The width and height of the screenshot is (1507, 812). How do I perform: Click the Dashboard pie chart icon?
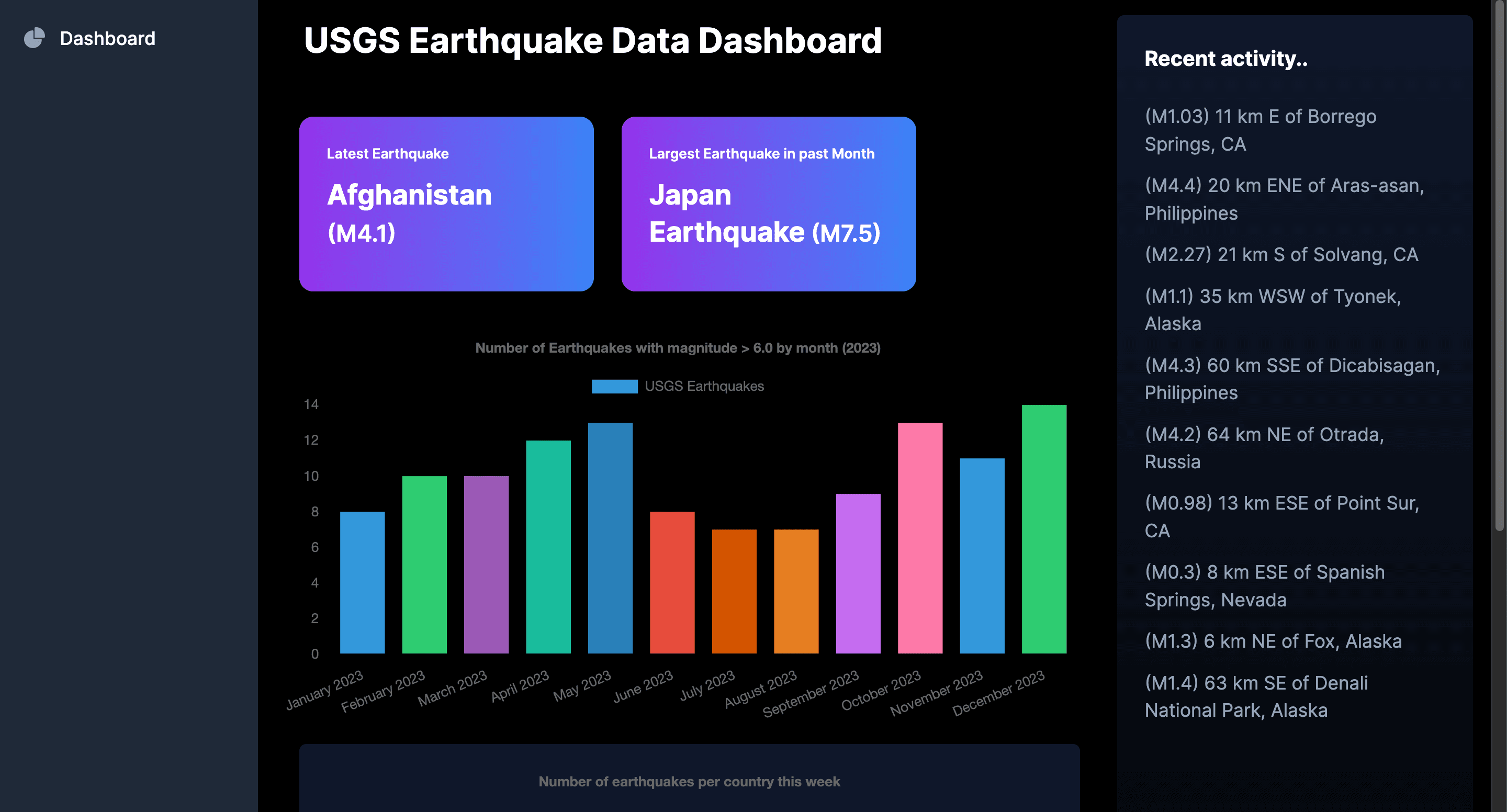click(35, 38)
